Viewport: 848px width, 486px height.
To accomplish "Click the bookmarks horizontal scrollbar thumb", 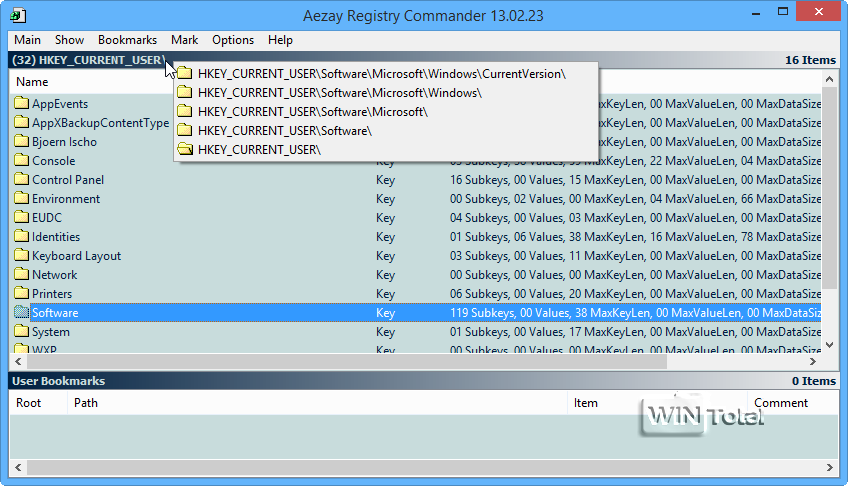I will pos(358,467).
